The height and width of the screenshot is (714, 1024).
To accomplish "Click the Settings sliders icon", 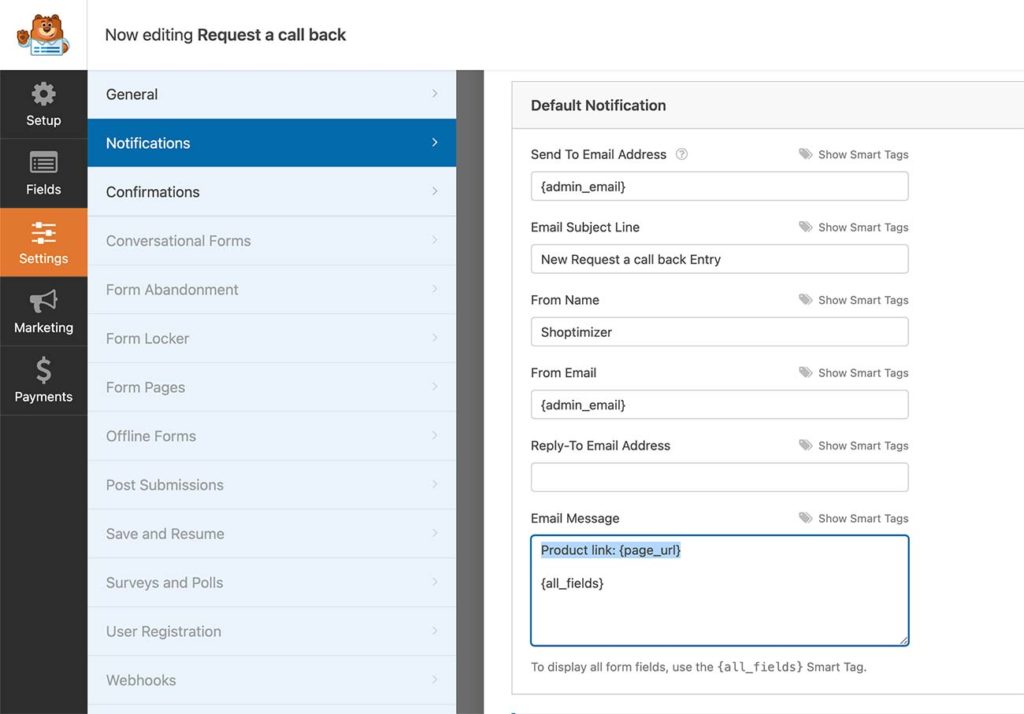I will [43, 232].
